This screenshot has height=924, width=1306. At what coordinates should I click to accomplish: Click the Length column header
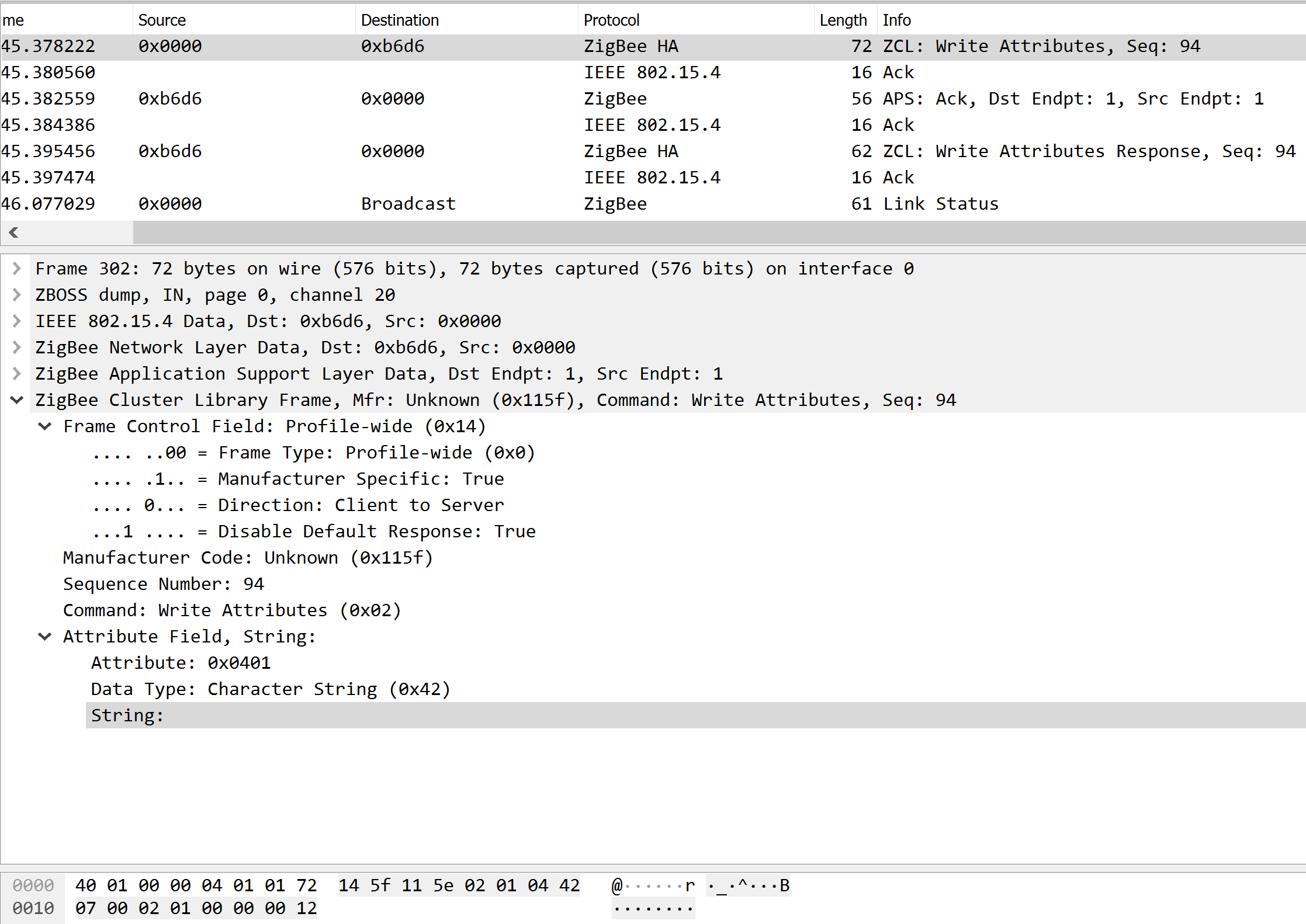(x=843, y=20)
